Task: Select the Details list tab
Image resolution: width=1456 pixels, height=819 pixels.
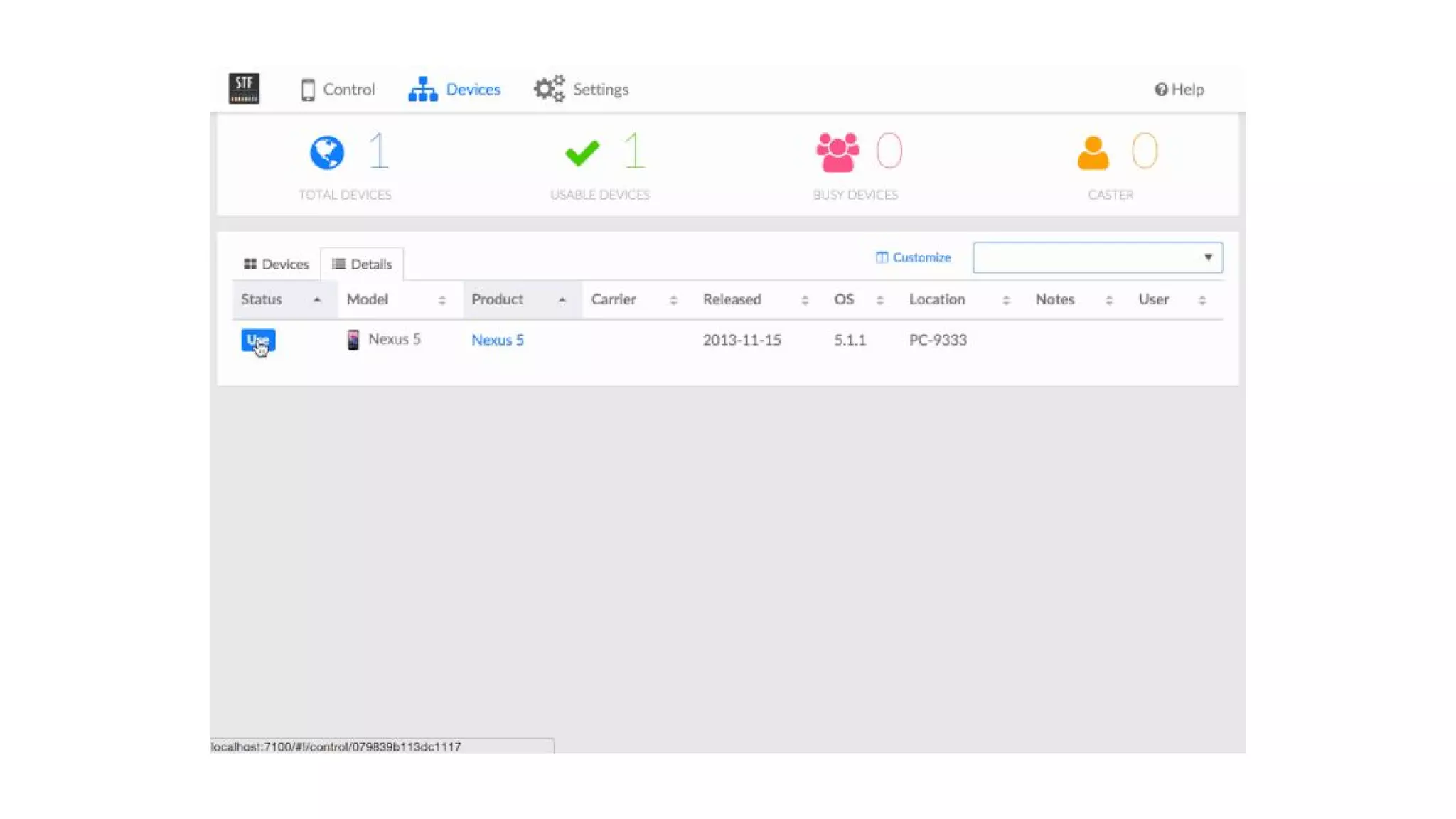Action: coord(362,264)
